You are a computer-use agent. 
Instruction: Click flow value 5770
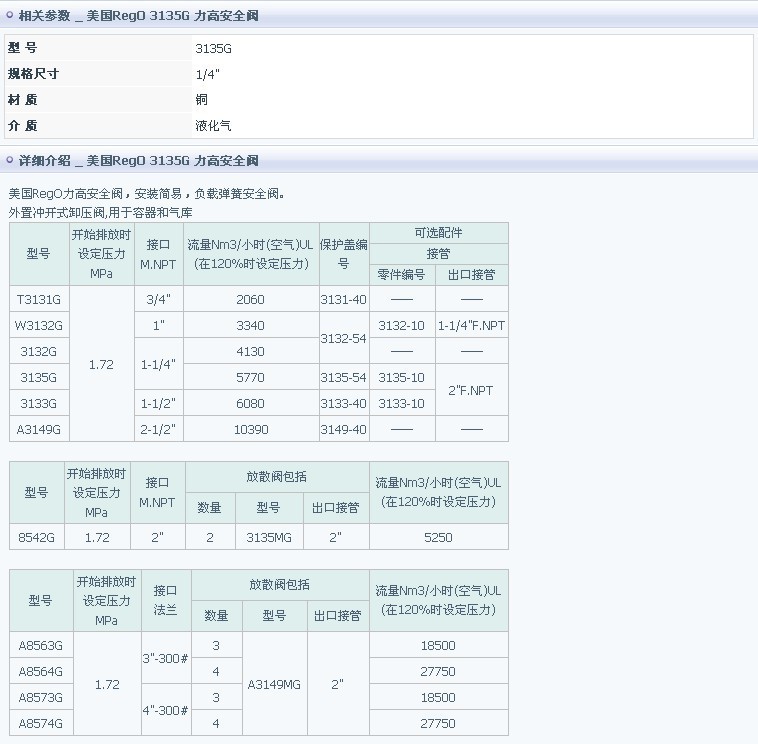(x=251, y=378)
